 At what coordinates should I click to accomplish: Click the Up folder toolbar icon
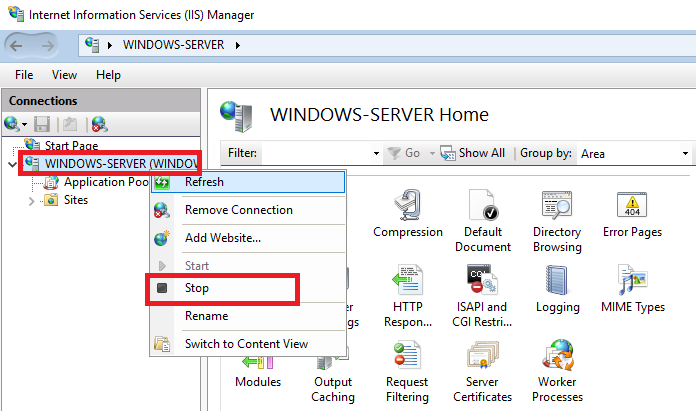point(70,125)
